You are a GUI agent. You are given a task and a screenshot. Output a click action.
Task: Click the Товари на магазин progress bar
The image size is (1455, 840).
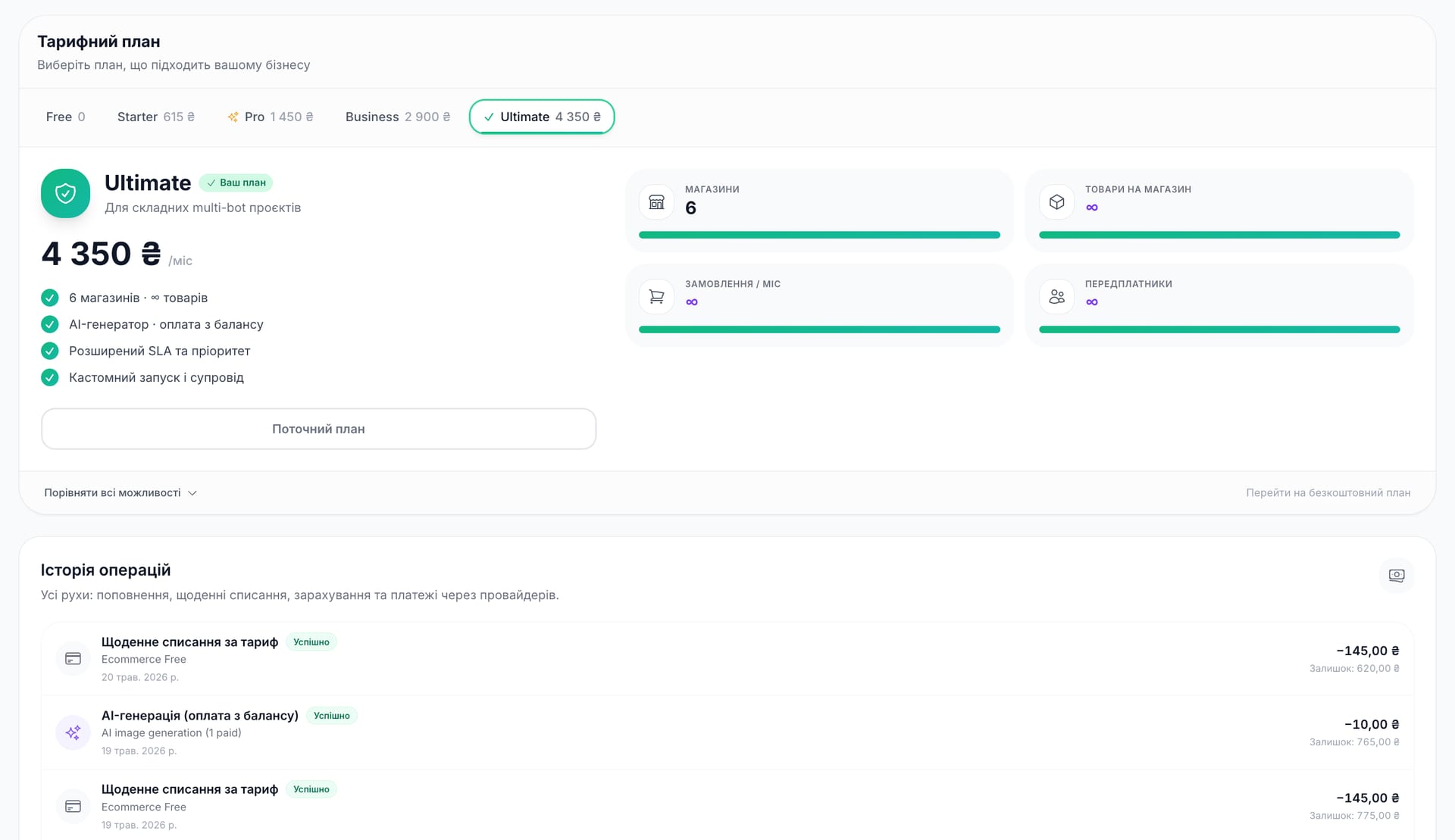[x=1219, y=235]
